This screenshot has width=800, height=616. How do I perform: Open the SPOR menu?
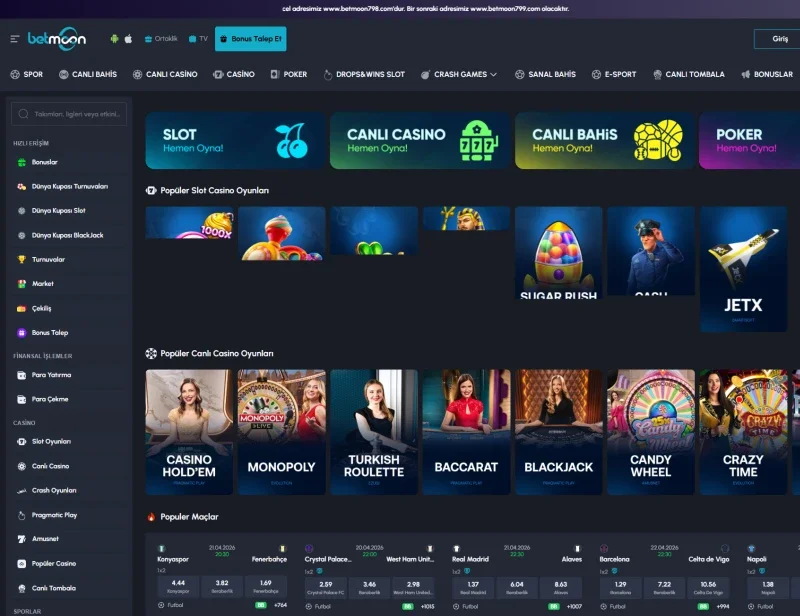27,75
